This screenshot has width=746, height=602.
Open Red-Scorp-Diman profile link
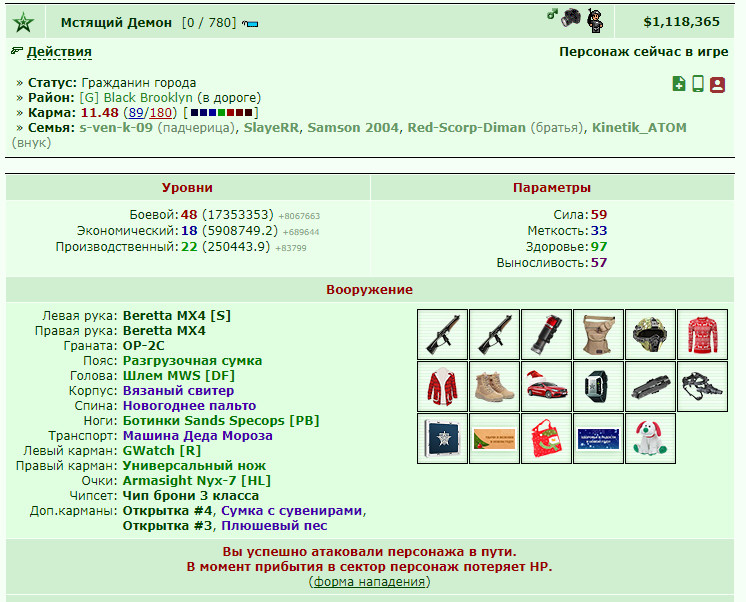click(x=467, y=128)
